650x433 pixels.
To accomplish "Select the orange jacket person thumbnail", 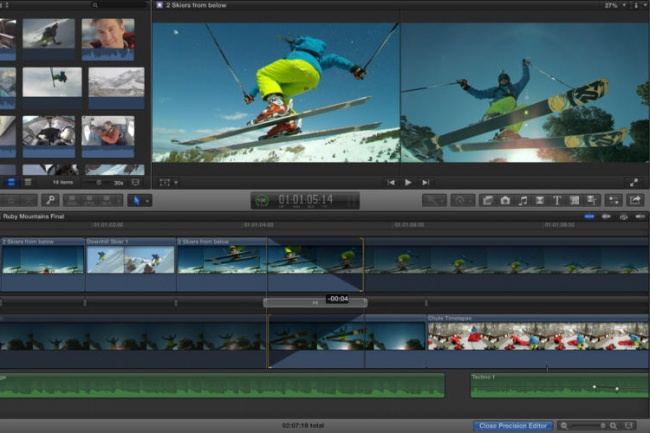I will point(108,137).
